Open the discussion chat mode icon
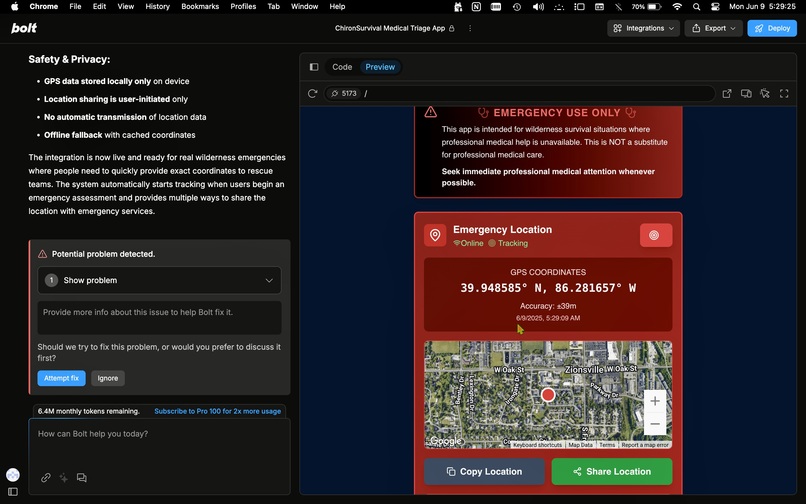This screenshot has height=504, width=806. point(81,477)
